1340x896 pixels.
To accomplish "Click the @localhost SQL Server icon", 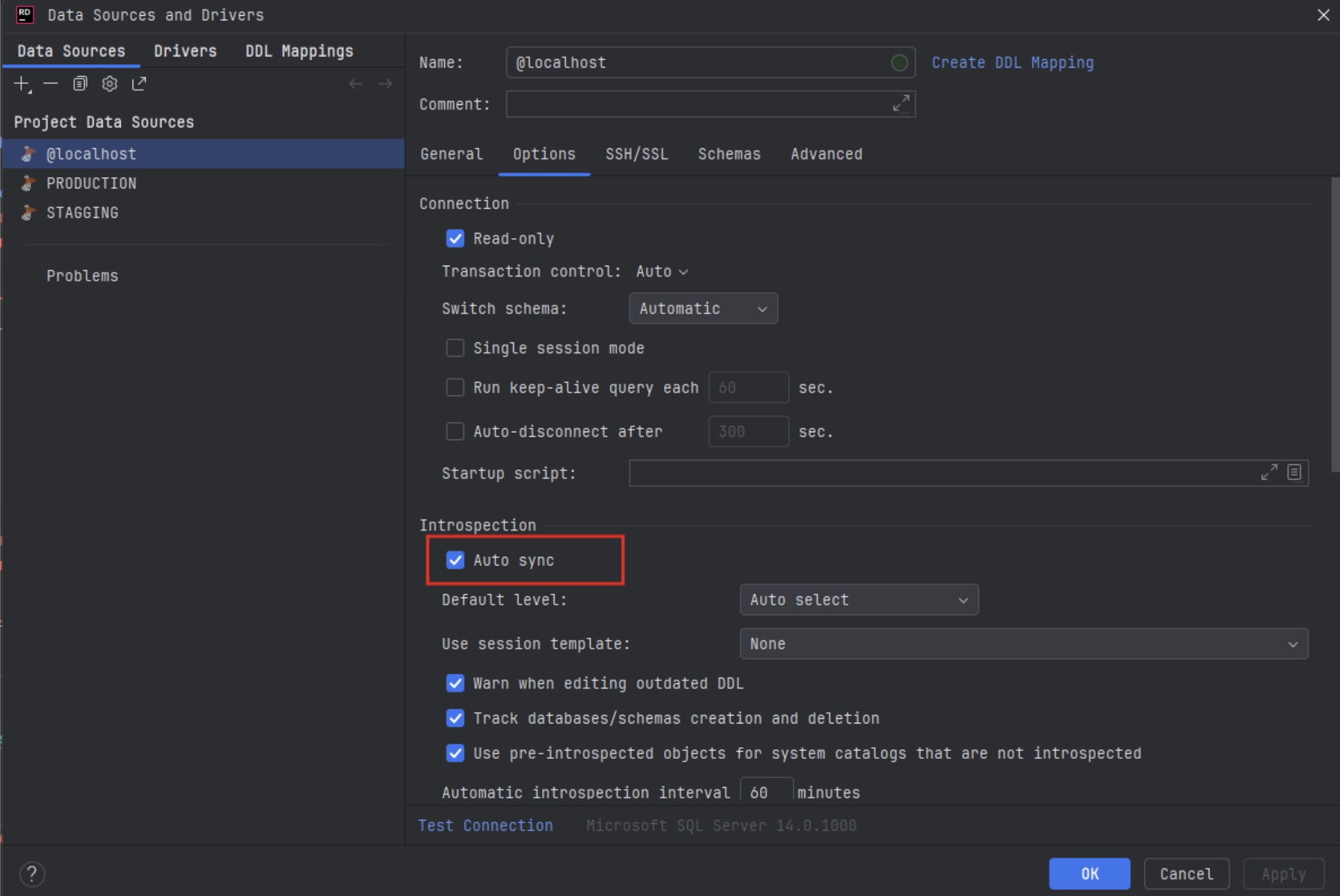I will [28, 154].
